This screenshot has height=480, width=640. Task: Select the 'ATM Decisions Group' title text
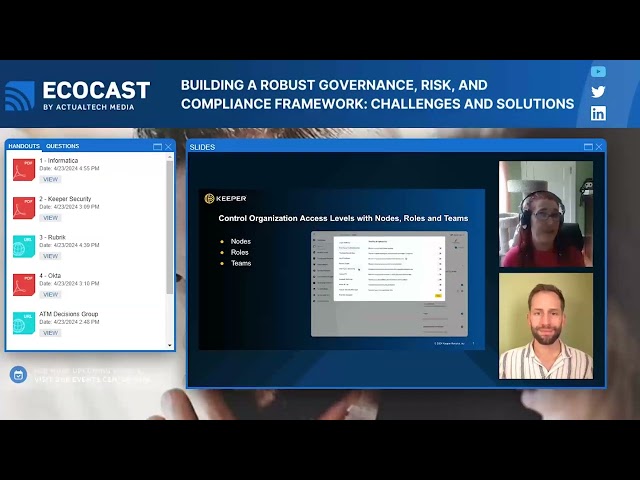click(x=69, y=314)
